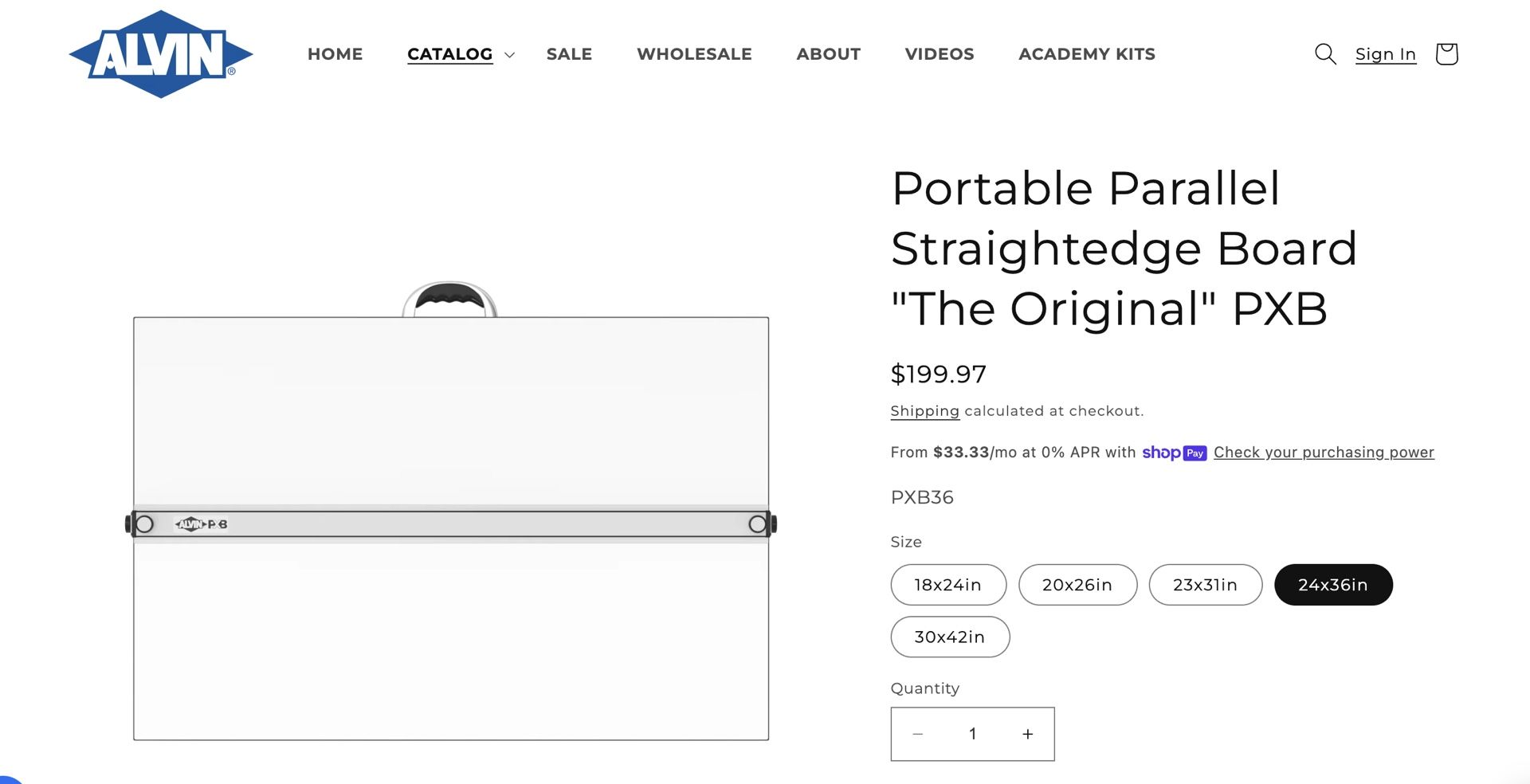Click Check your purchasing power link
This screenshot has width=1530, height=784.
[1323, 453]
